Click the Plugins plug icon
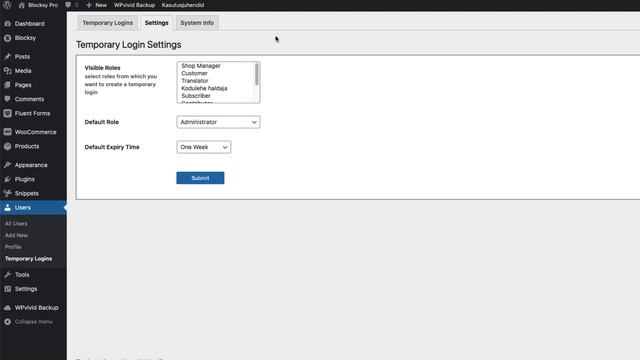The width and height of the screenshot is (640, 360). (7, 179)
